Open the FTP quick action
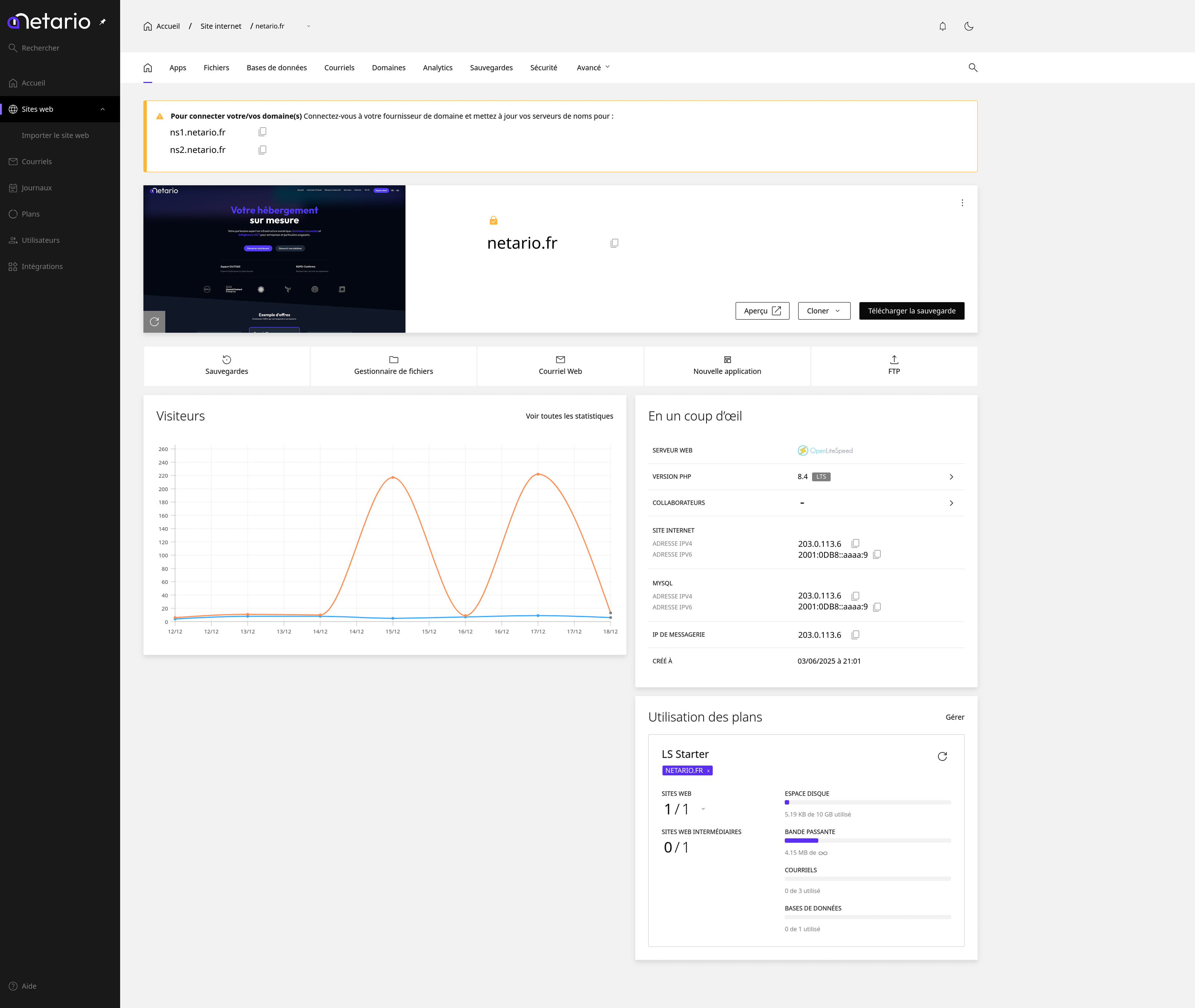 (893, 366)
